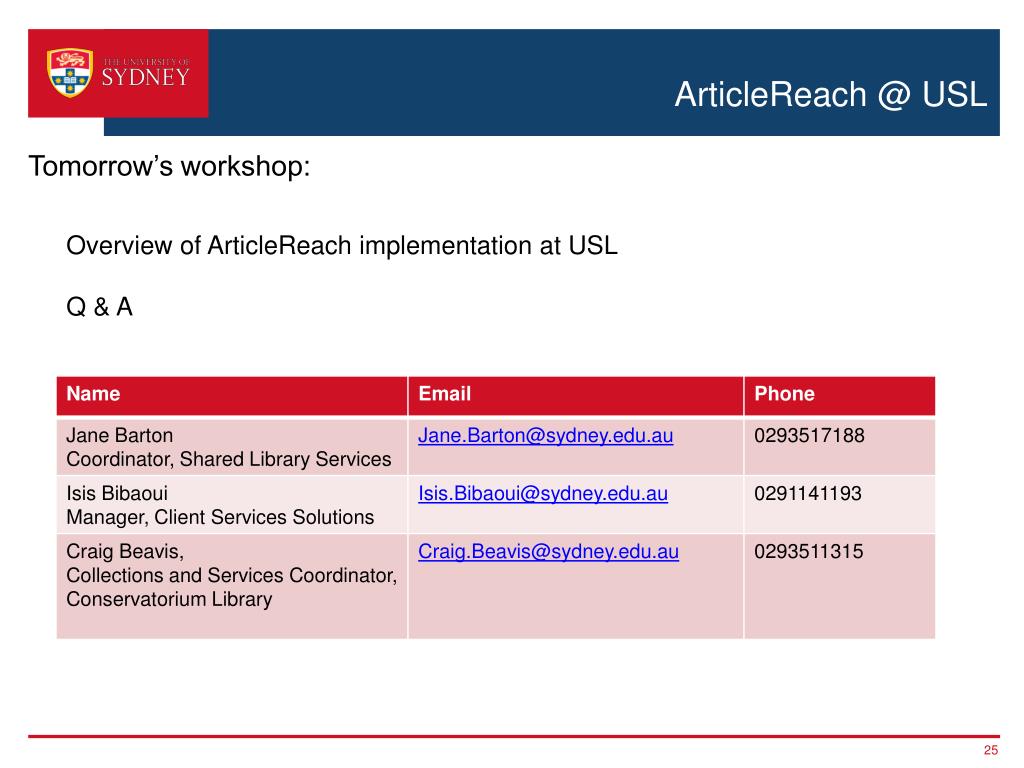Select Collections and Services Coordinator text
This screenshot has height=768, width=1024.
[x=231, y=575]
